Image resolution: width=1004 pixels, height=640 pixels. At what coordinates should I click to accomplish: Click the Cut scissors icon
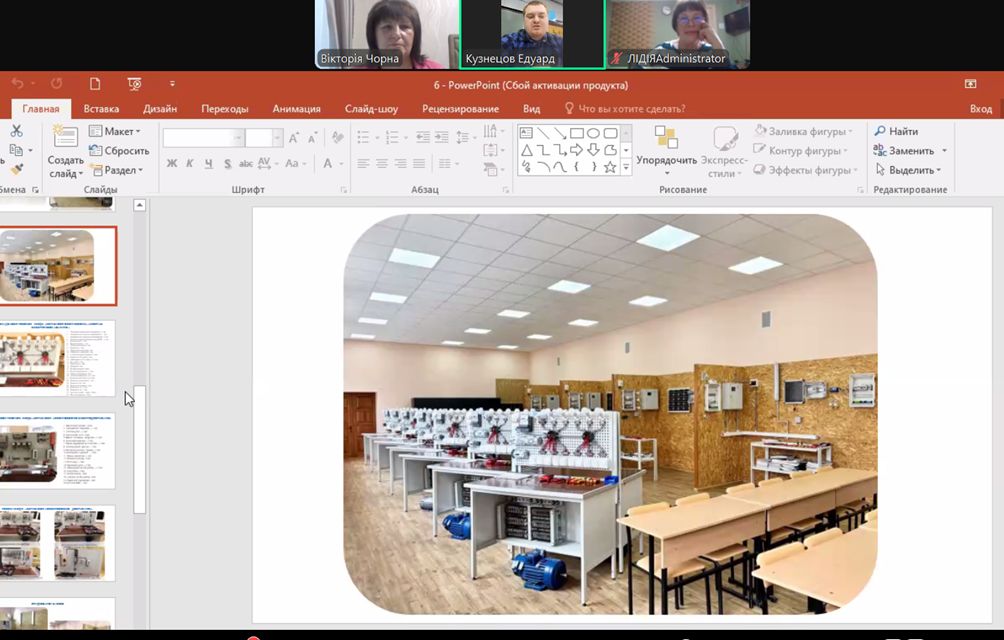(x=16, y=131)
